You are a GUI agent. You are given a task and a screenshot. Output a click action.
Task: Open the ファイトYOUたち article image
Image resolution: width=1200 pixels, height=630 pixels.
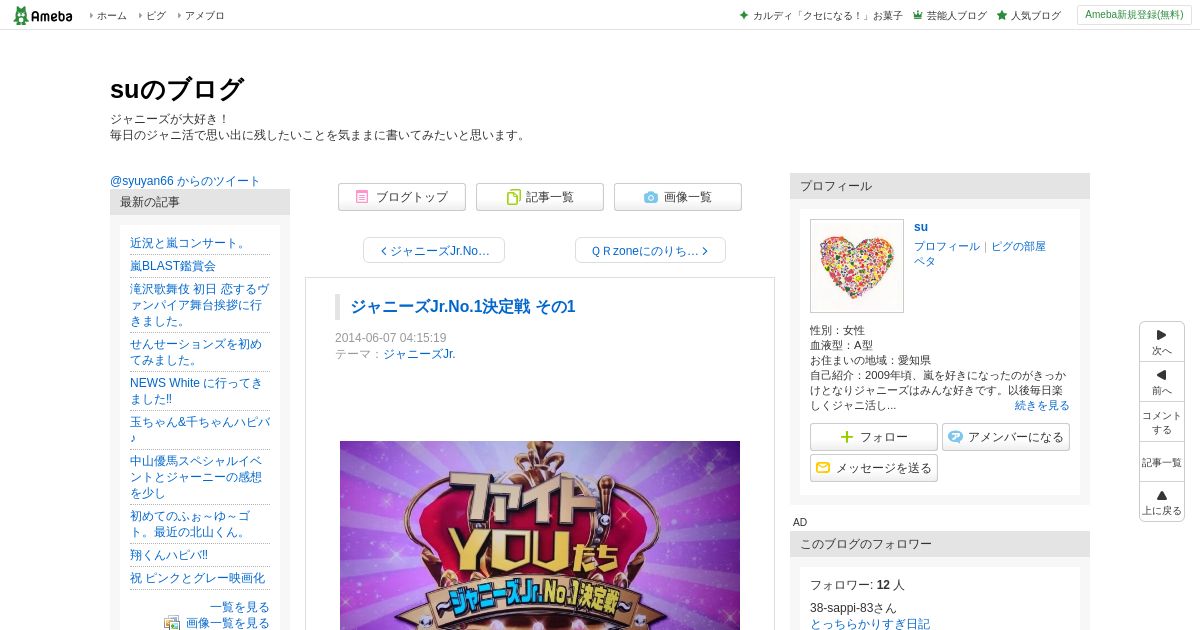pos(540,535)
